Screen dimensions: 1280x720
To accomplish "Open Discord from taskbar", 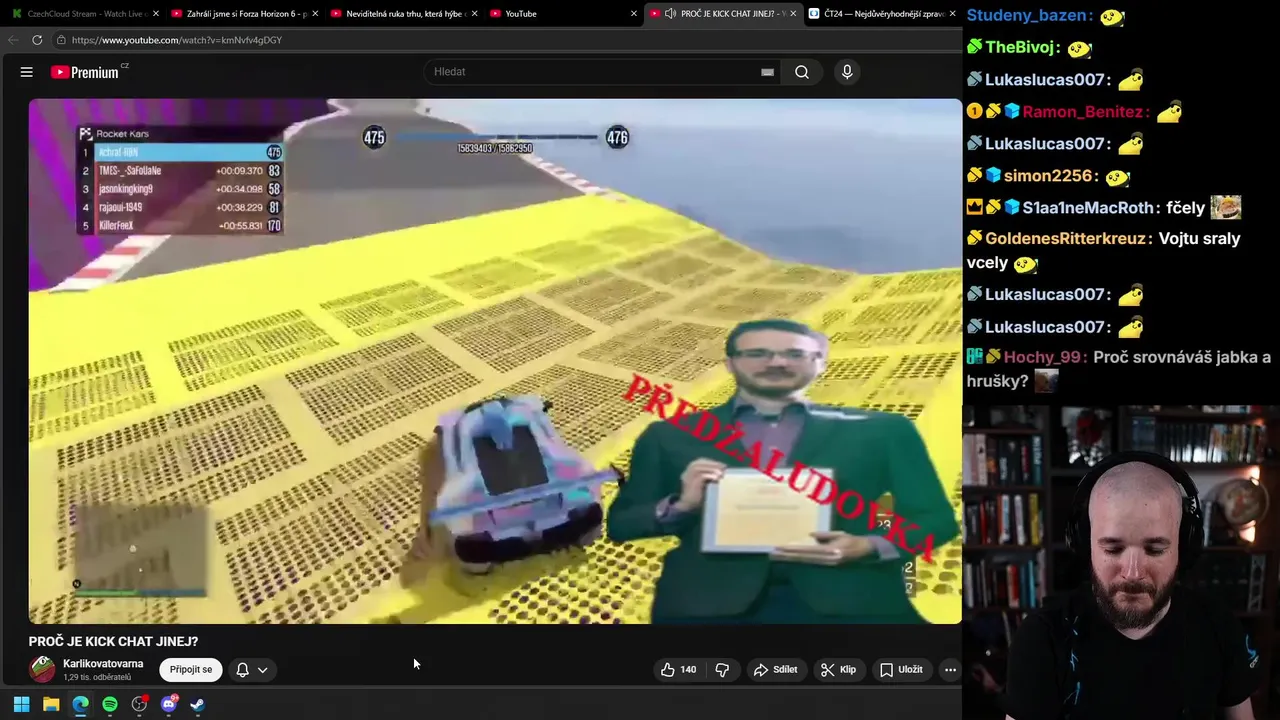I will pos(169,704).
